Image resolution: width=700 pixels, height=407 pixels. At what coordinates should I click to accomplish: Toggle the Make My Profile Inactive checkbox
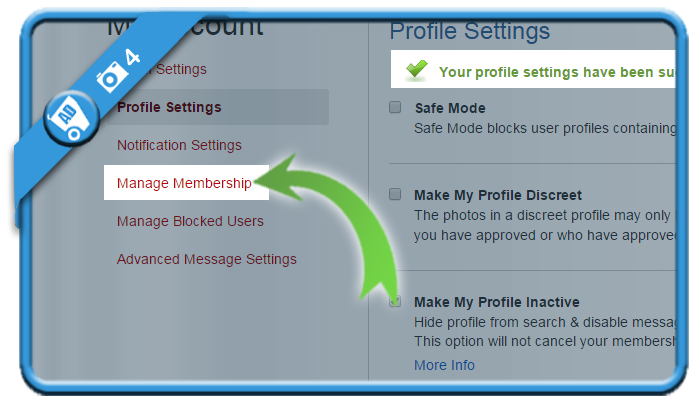tap(395, 301)
